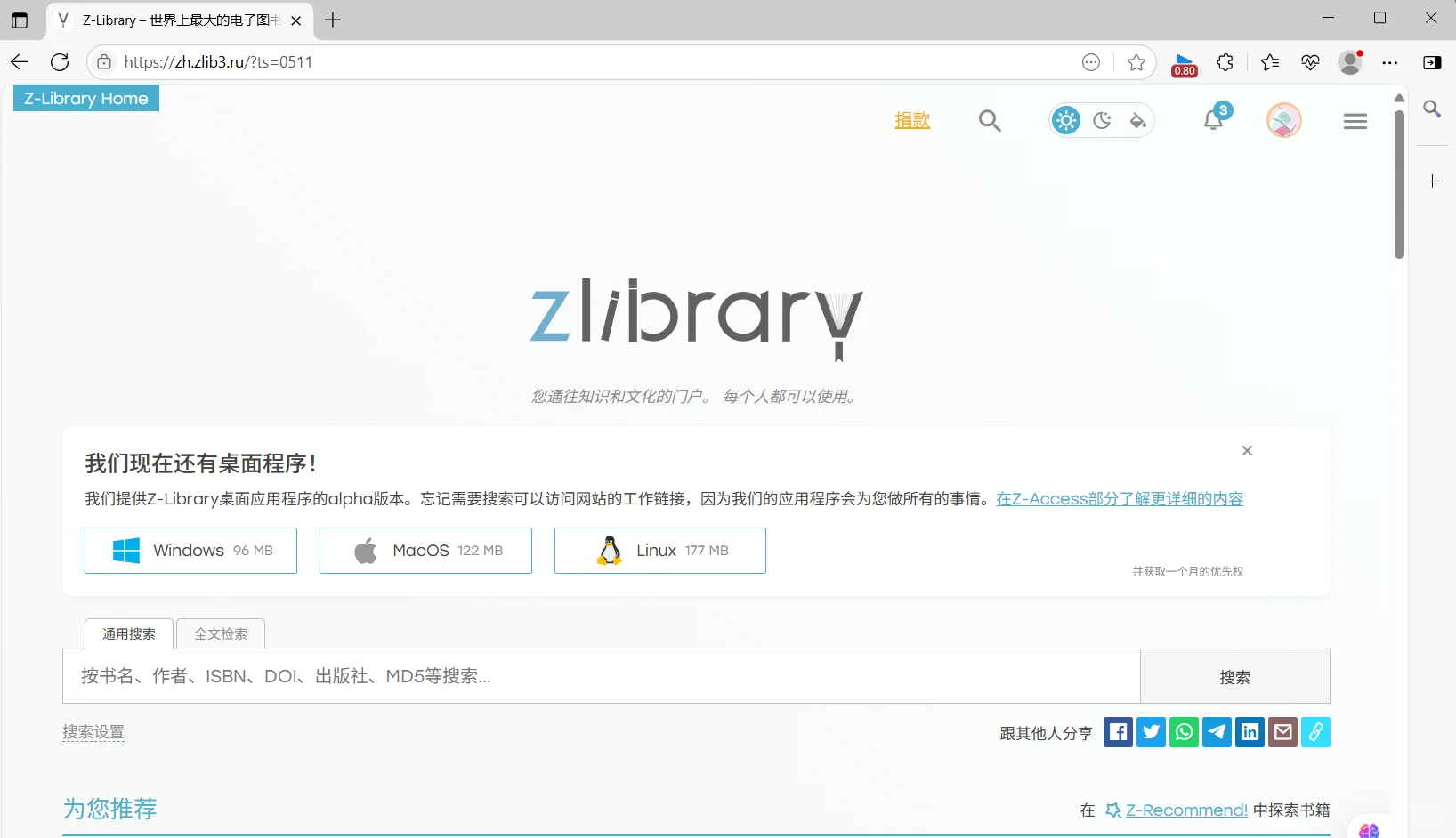Image resolution: width=1456 pixels, height=838 pixels.
Task: Open the user profile avatar
Action: tap(1284, 120)
